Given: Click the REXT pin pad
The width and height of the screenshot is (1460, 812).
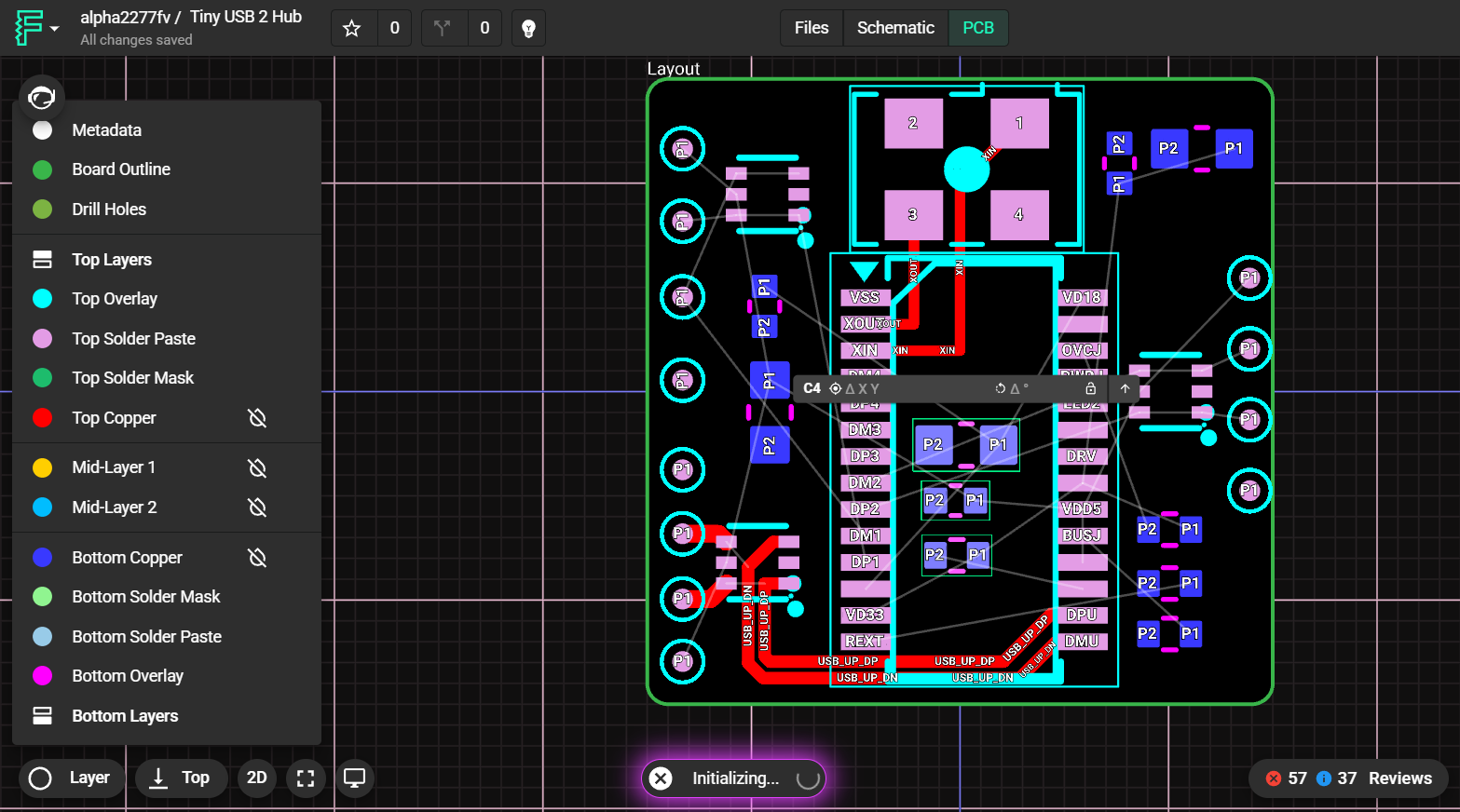Looking at the screenshot, I should [x=865, y=642].
